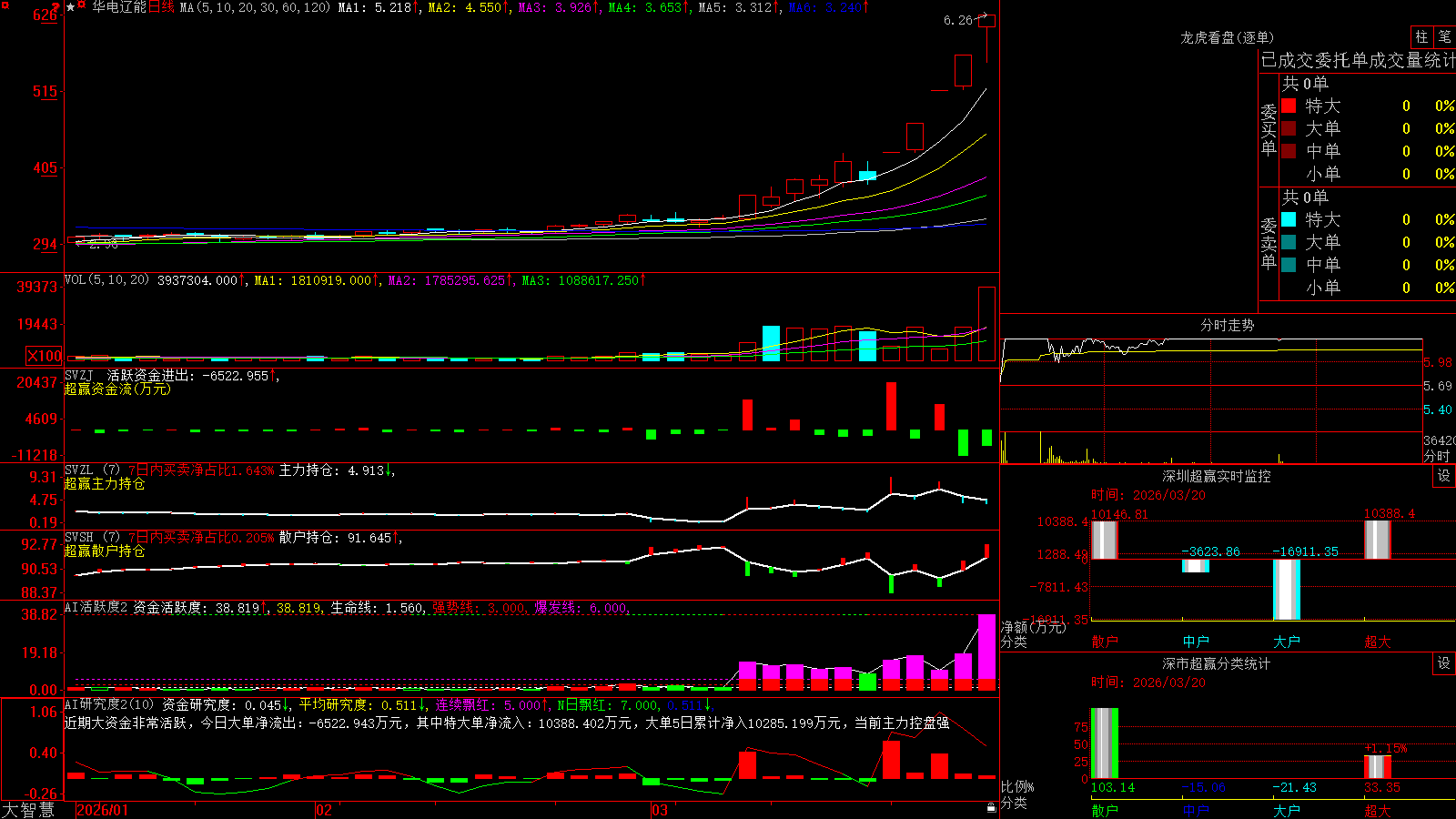
Task: Click the 10146.81 散户 net amount value
Action: tap(1120, 514)
